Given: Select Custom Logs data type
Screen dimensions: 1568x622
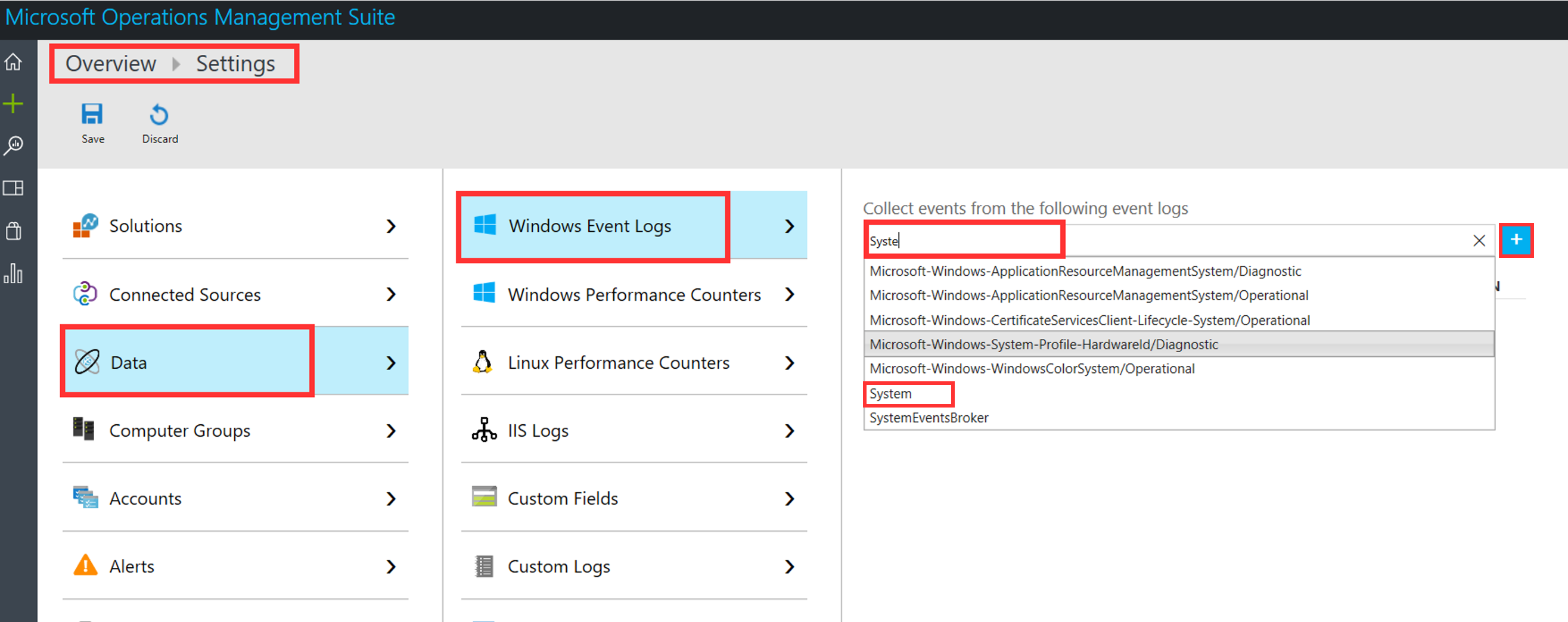Looking at the screenshot, I should point(634,567).
